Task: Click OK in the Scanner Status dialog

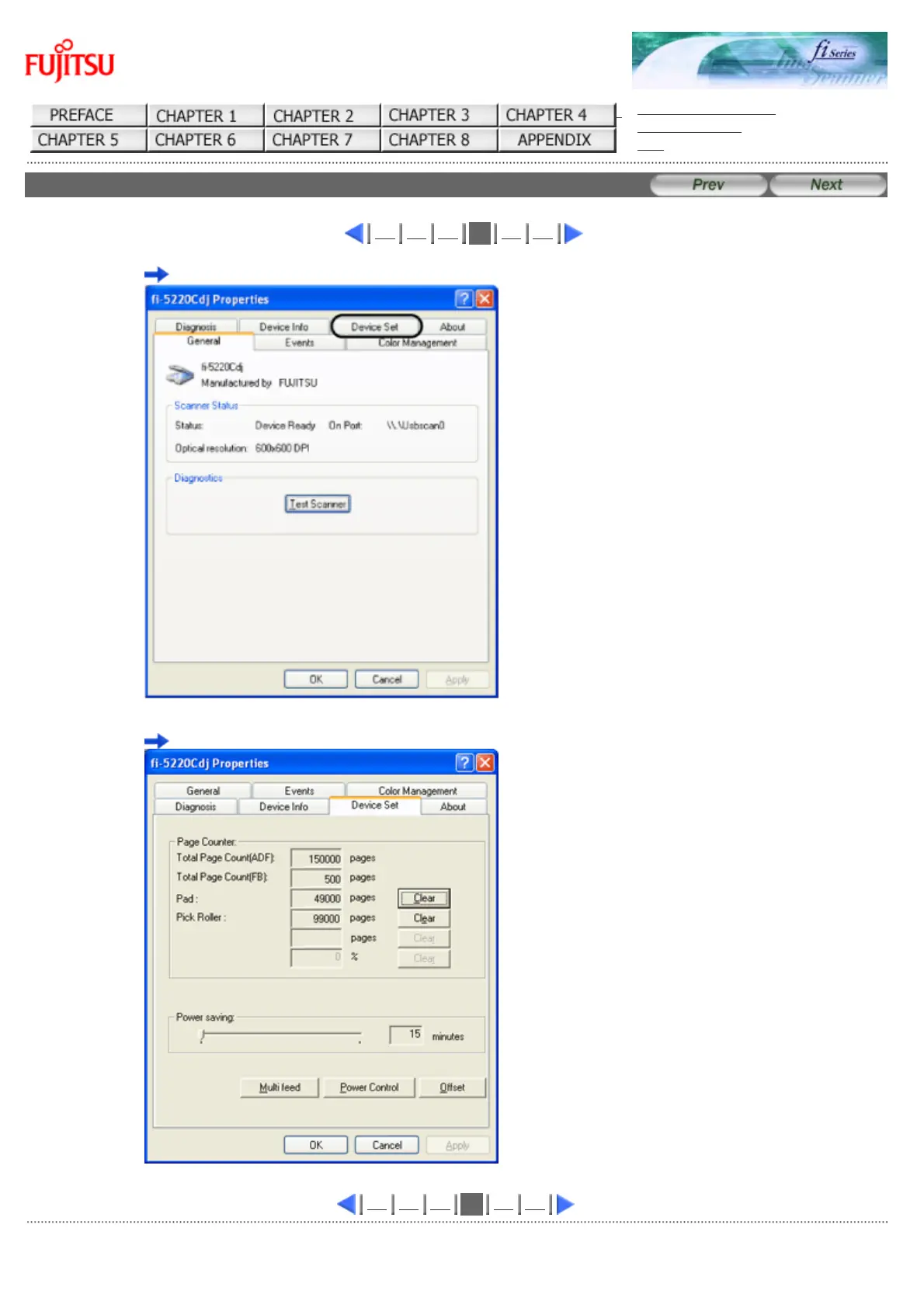Action: pos(316,679)
